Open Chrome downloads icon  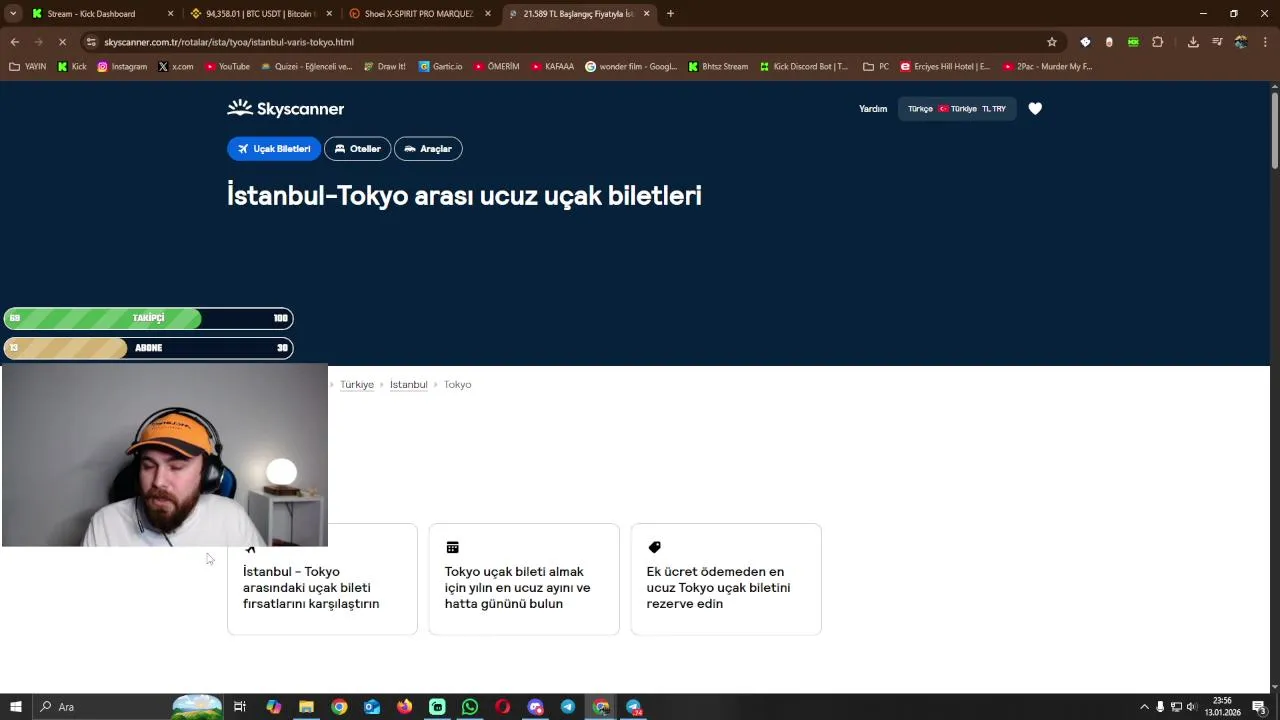click(1193, 42)
